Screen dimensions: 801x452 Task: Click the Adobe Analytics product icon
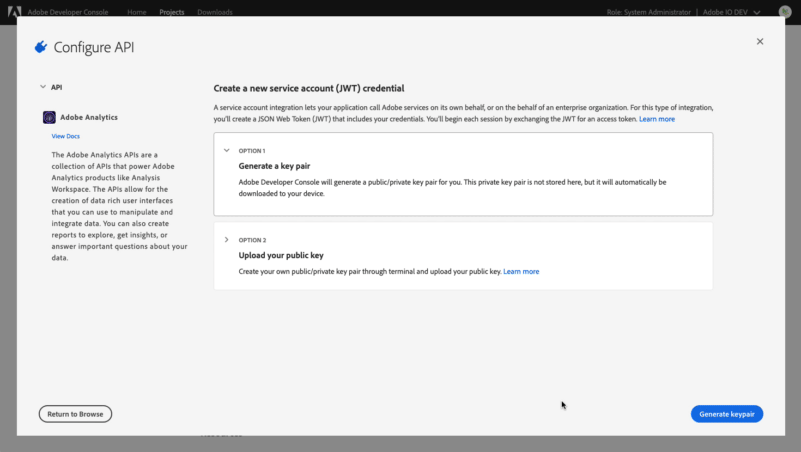pos(49,117)
